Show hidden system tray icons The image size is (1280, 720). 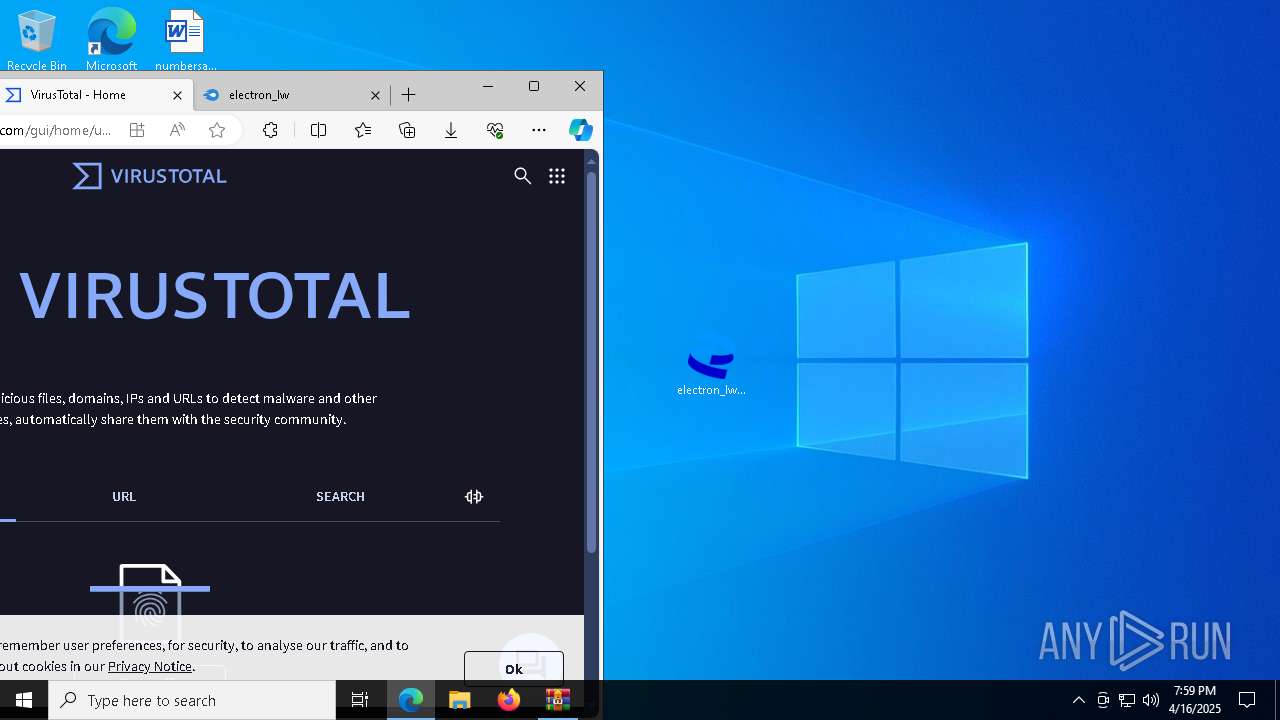click(x=1079, y=700)
